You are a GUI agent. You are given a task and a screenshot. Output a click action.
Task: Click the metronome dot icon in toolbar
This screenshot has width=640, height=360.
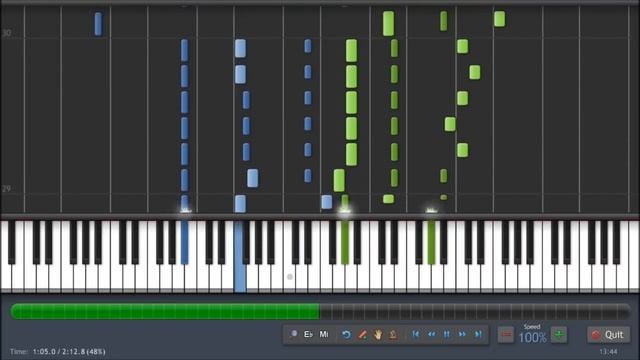pos(293,334)
